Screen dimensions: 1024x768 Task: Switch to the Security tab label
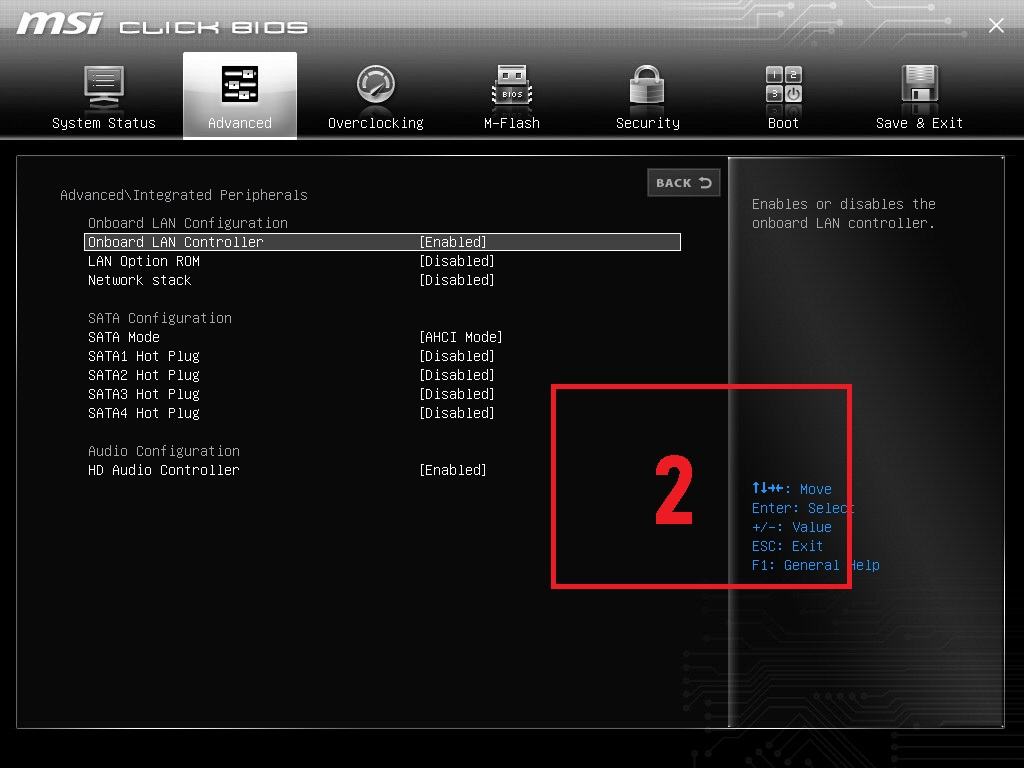point(648,123)
